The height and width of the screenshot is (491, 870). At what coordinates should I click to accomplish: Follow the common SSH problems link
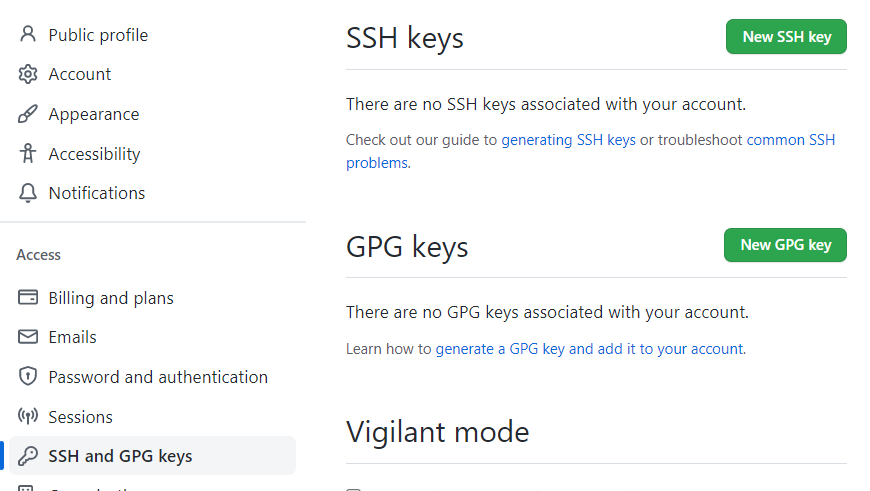(790, 140)
